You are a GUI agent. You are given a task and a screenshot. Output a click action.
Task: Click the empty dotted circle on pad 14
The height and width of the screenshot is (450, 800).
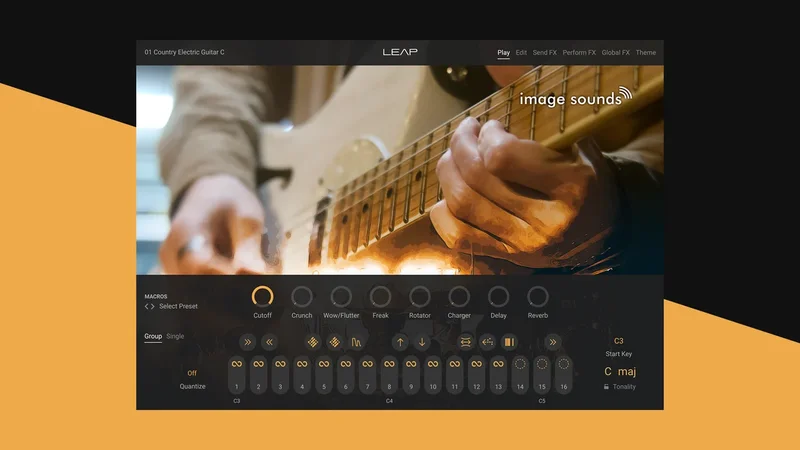pos(520,364)
